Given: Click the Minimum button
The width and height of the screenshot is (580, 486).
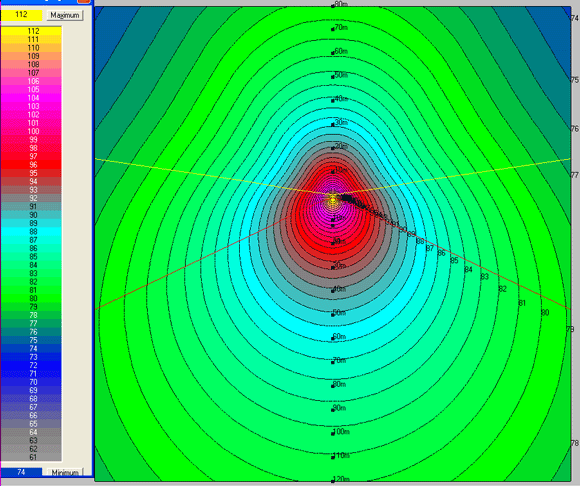Looking at the screenshot, I should click(x=65, y=472).
